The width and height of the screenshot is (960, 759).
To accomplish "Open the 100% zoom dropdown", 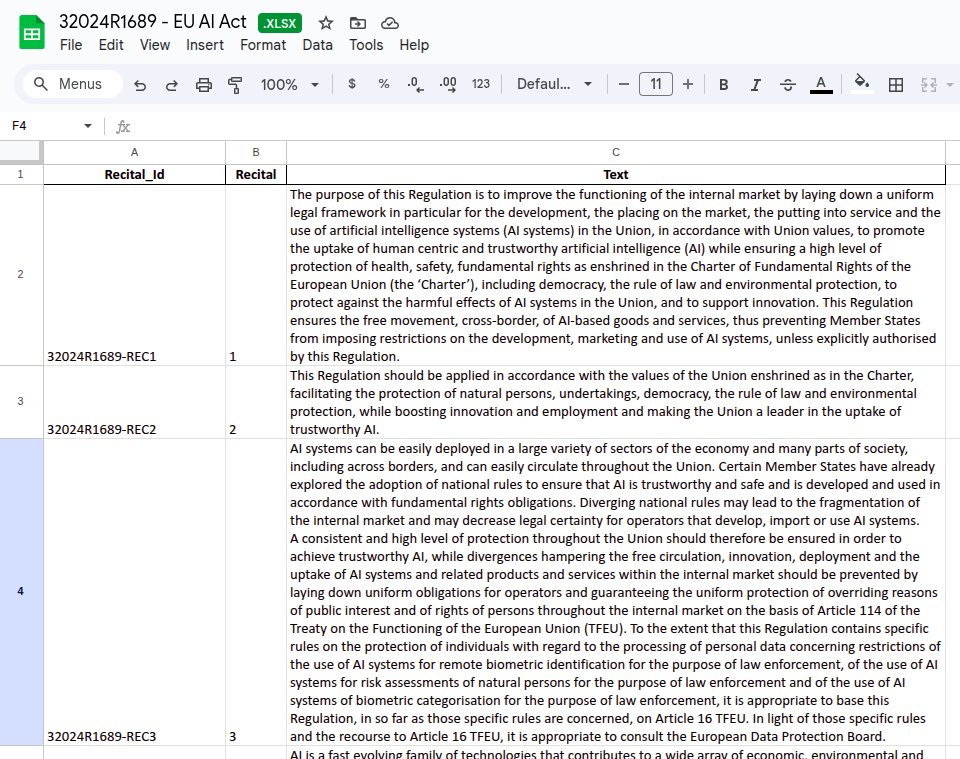I will pos(290,84).
